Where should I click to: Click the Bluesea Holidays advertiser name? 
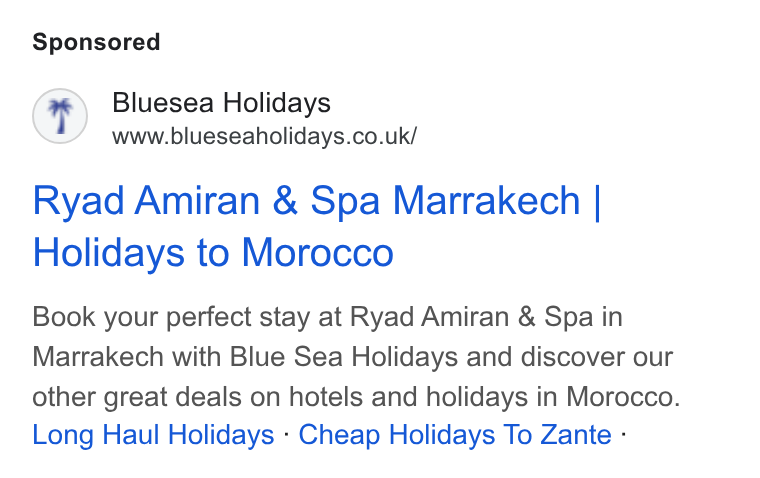(x=222, y=103)
